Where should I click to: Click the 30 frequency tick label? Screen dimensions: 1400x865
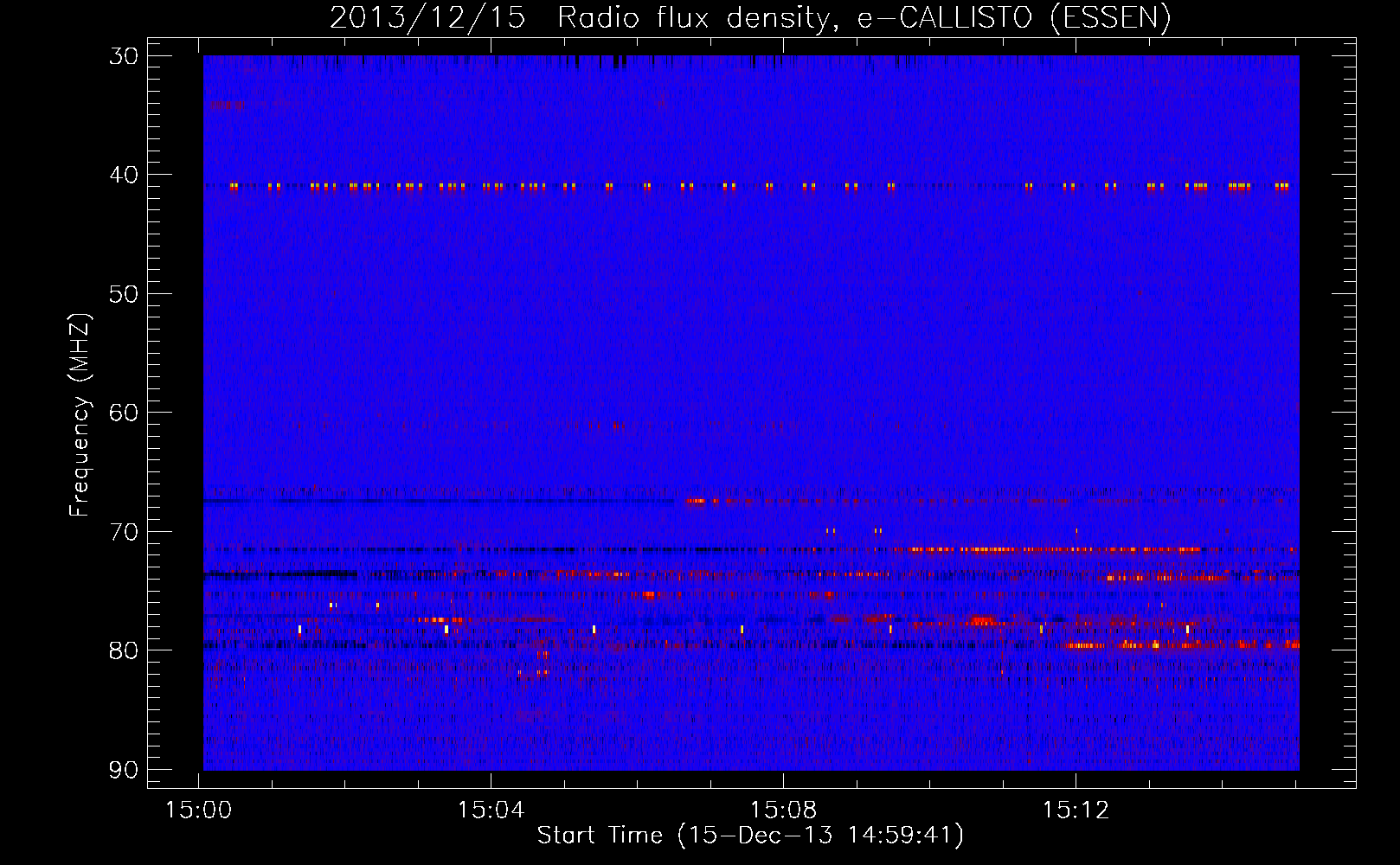pyautogui.click(x=124, y=56)
